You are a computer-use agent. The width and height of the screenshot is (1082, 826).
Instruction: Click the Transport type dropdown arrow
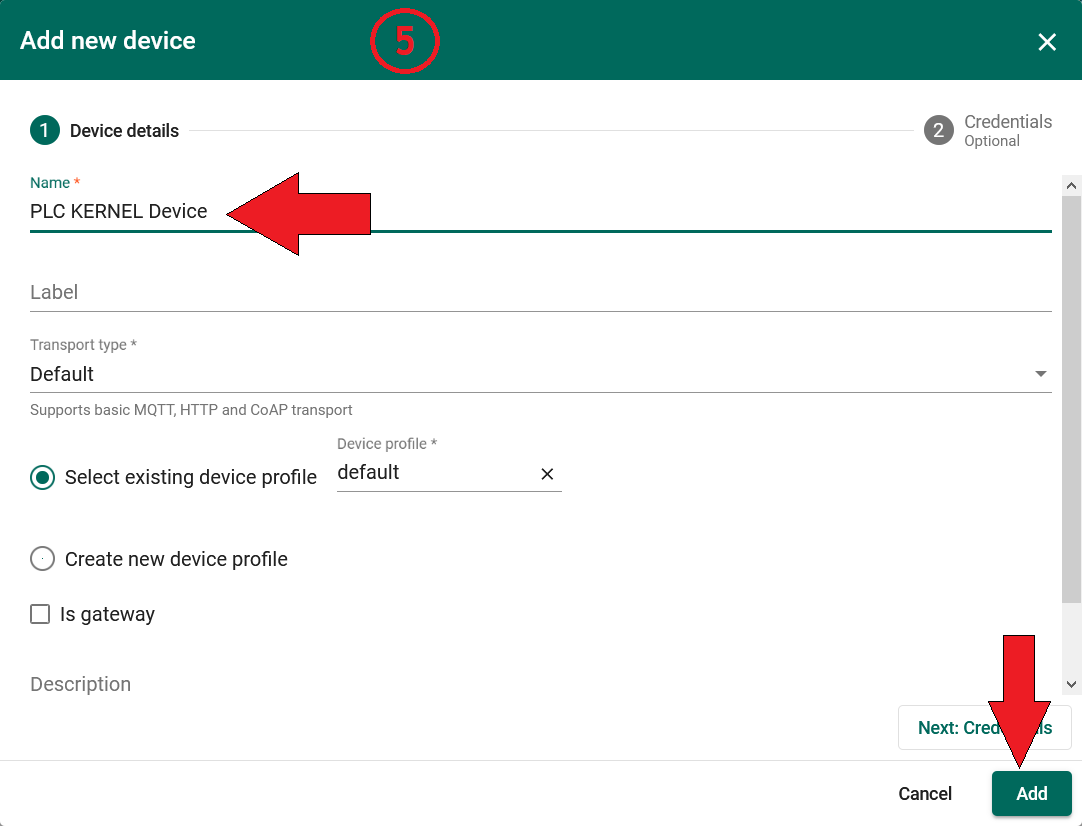click(x=1040, y=374)
